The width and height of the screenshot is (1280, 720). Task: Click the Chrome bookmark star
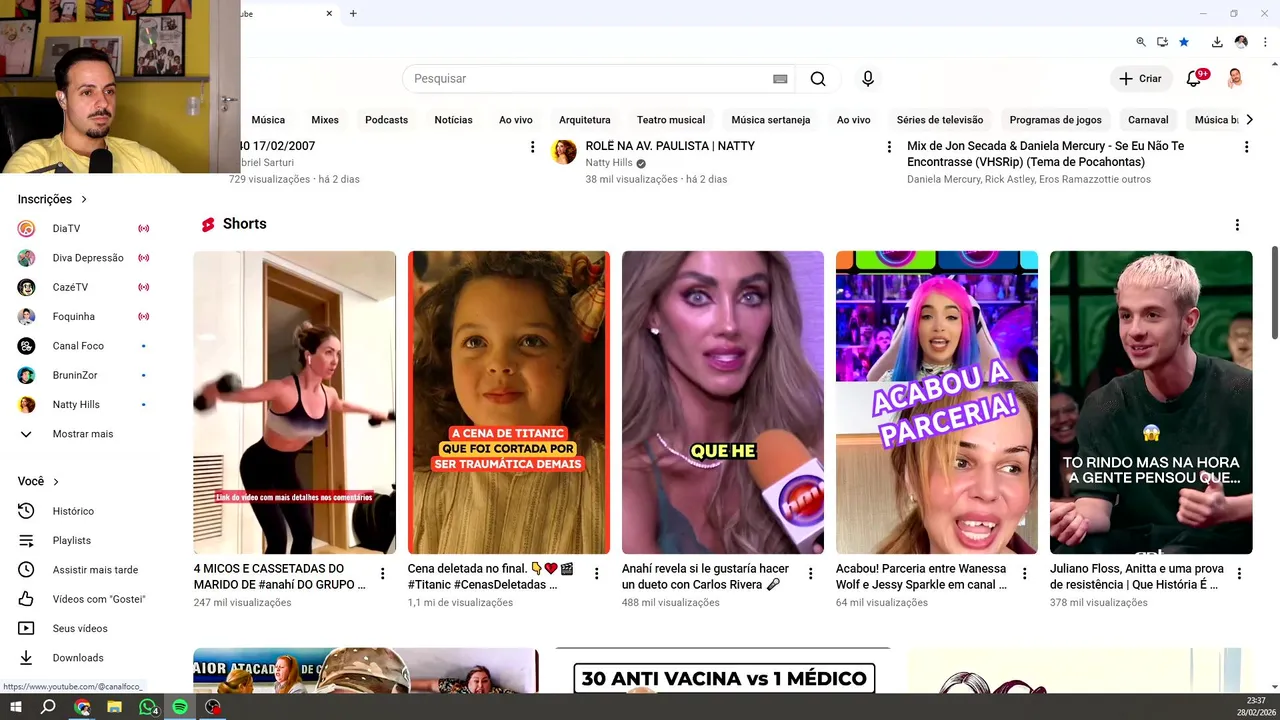pos(1184,42)
